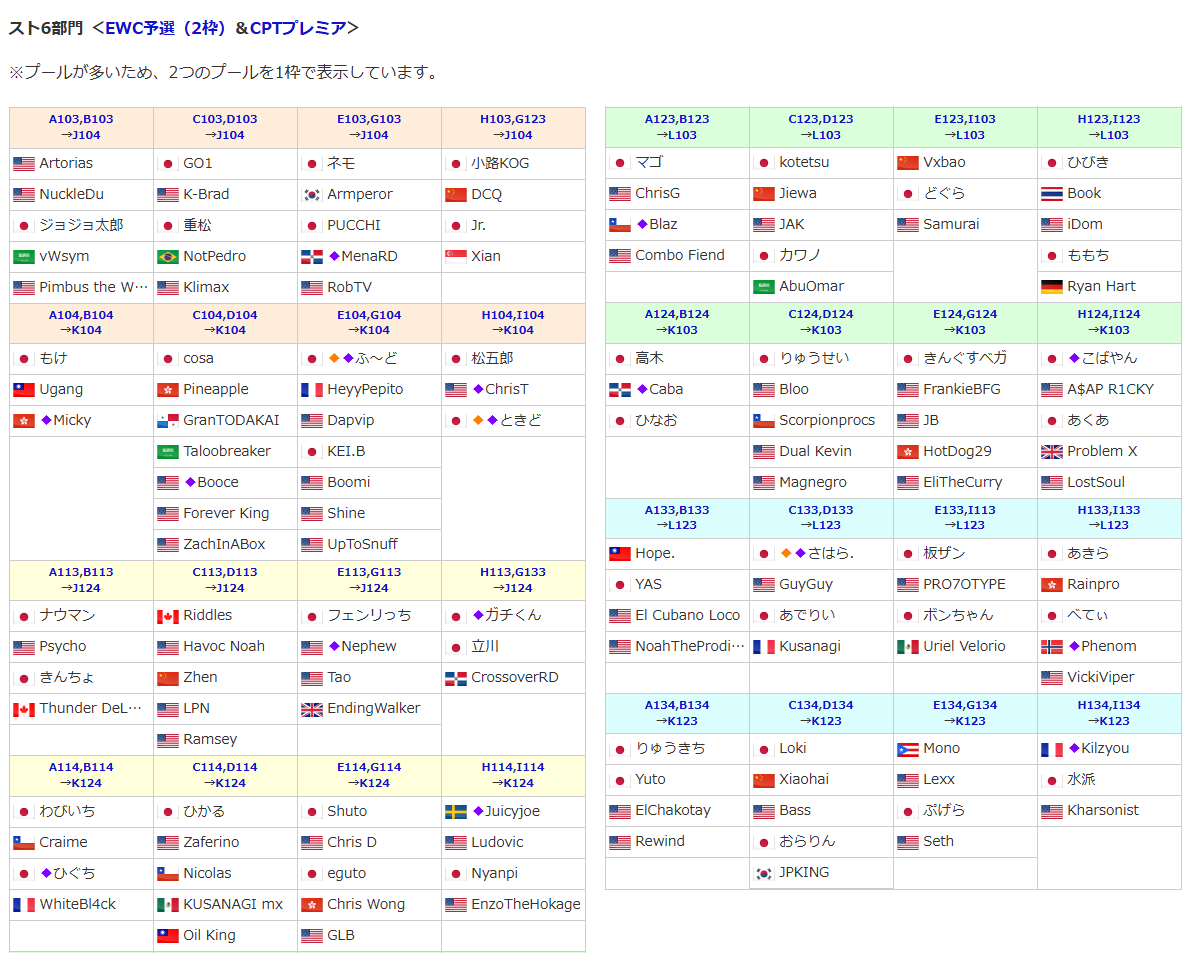The height and width of the screenshot is (953, 1189).
Task: Select player name Kharsonist
Action: point(1103,810)
